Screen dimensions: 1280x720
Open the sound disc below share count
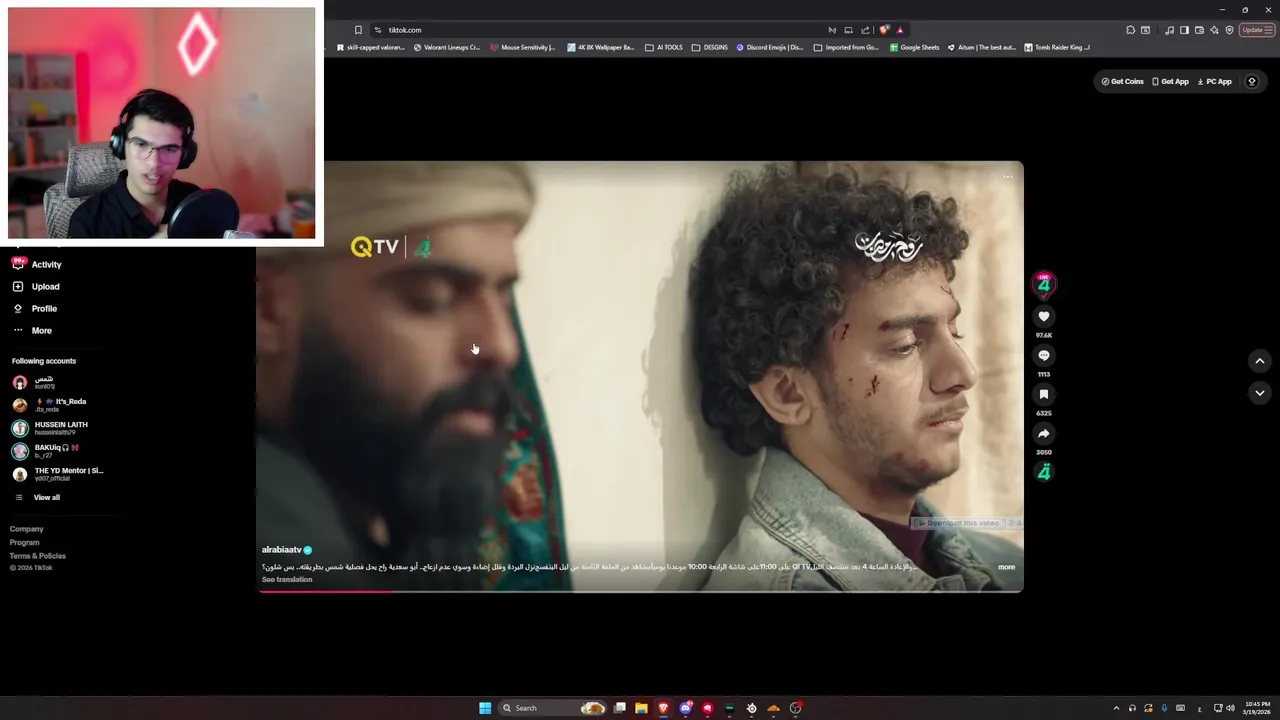coord(1043,472)
